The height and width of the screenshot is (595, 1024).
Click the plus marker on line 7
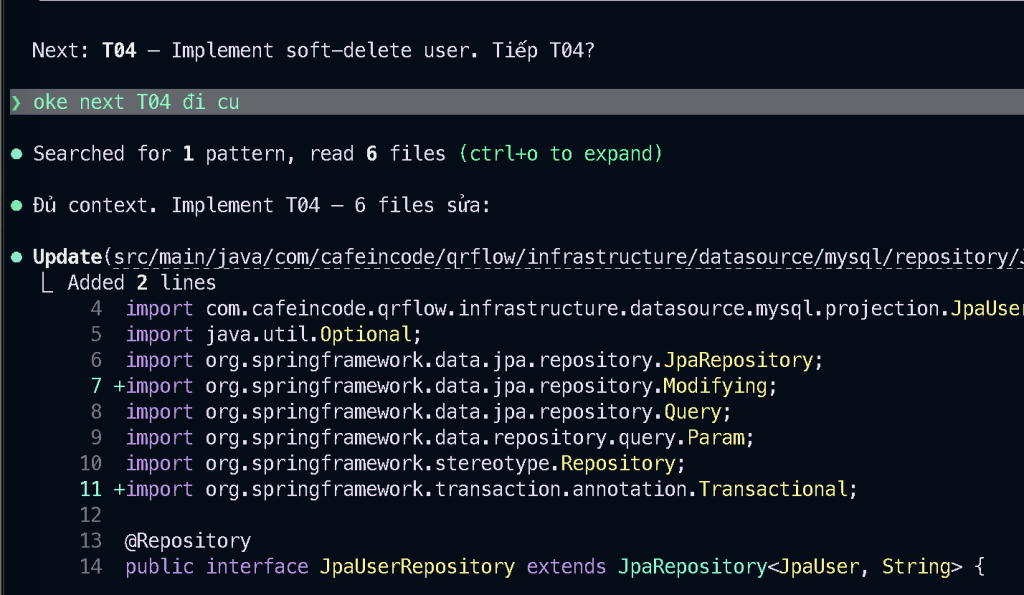(x=118, y=386)
